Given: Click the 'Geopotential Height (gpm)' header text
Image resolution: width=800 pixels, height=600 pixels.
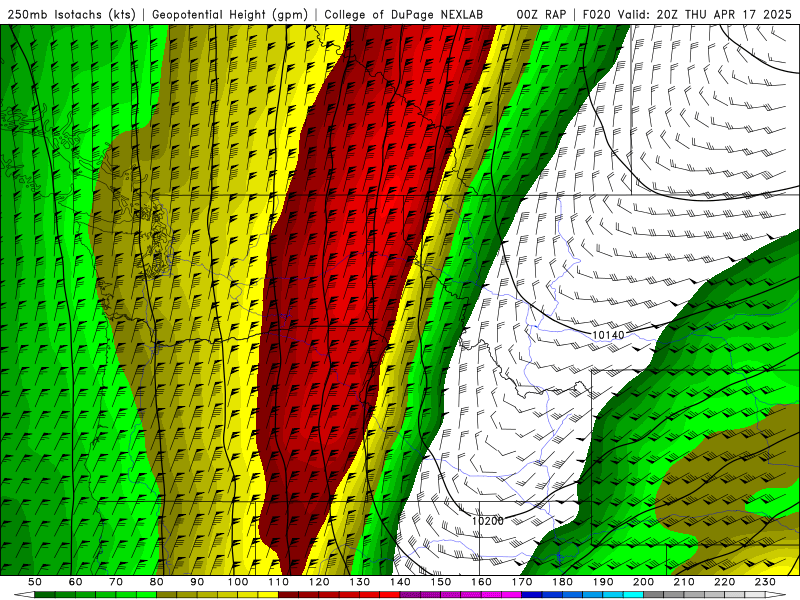Looking at the screenshot, I should [230, 14].
